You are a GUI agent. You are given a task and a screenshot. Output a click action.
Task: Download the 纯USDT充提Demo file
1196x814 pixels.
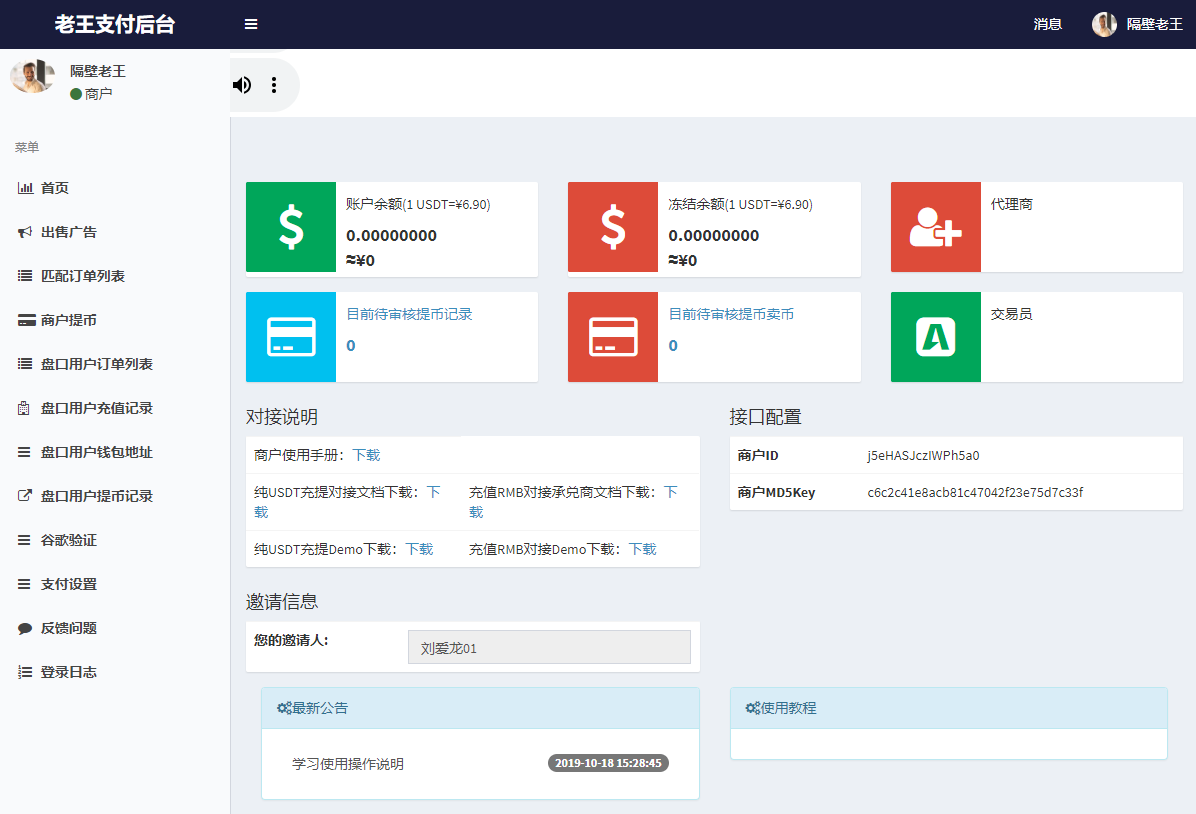[x=419, y=549]
